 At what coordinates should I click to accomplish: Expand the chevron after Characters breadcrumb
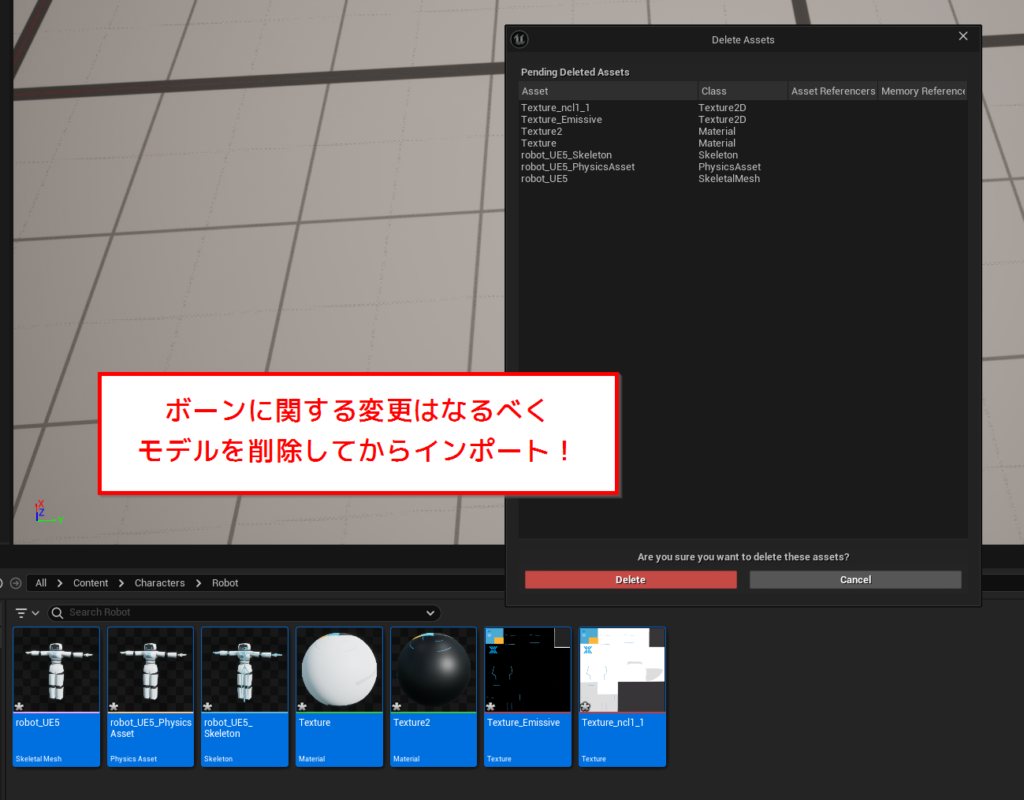coord(198,583)
